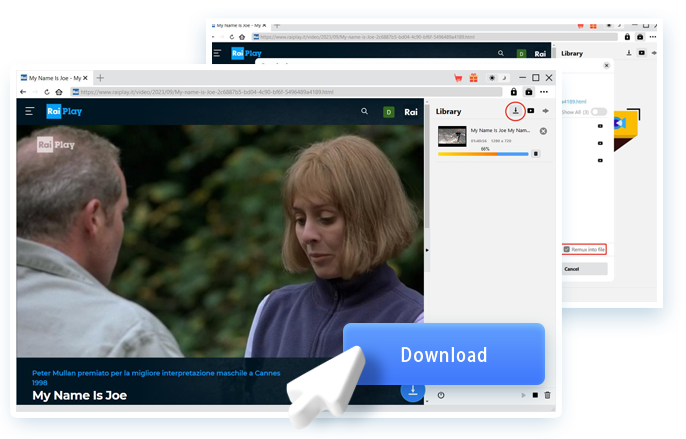Switch to dark theme moon icon

point(504,78)
